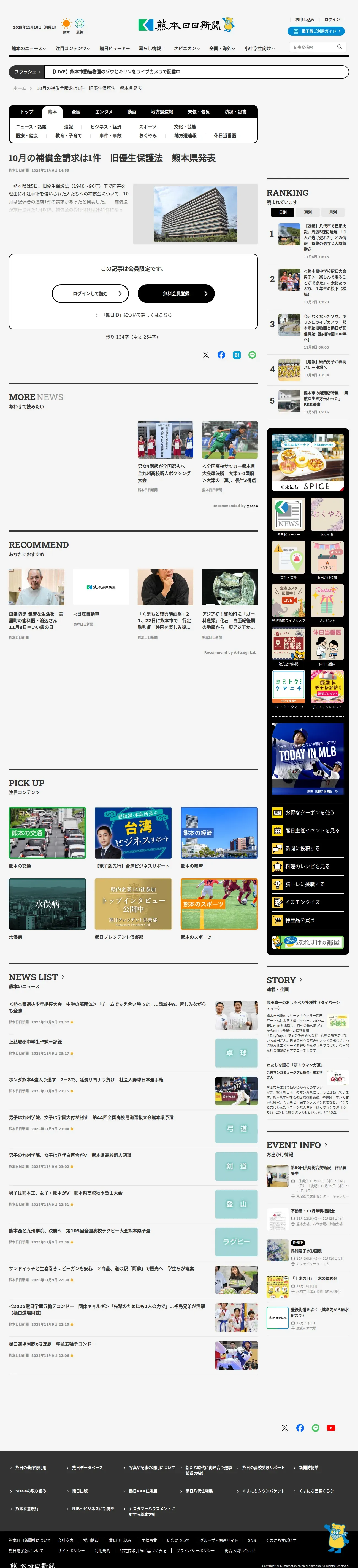This screenshot has height=1568, width=358.
Task: Open ポストチャレンジ！ tile icon
Action: pos(327,687)
